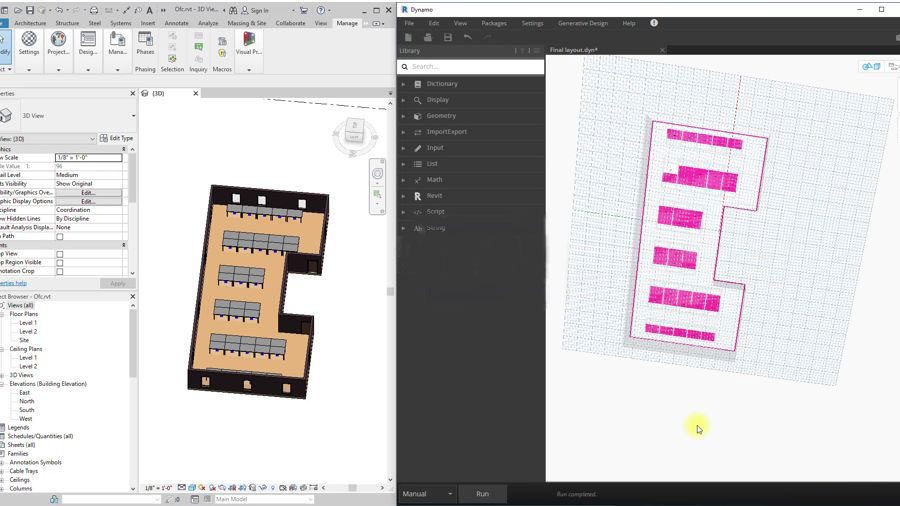This screenshot has height=506, width=900.
Task: Toggle the Annotation Crop checkbox
Action: tap(60, 272)
